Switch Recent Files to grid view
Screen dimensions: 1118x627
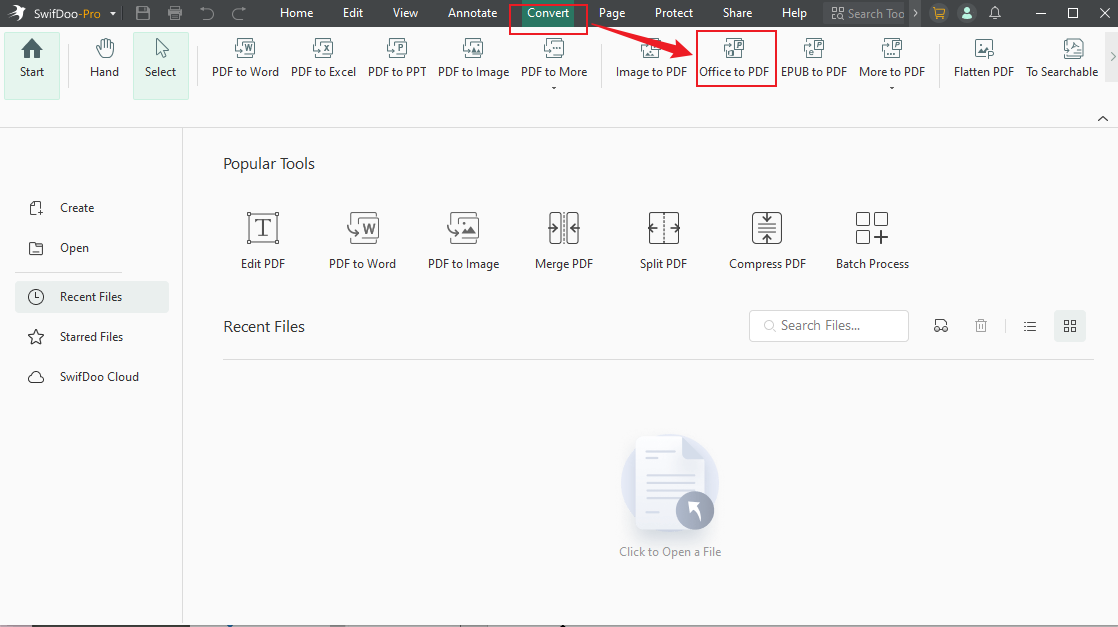tap(1070, 325)
